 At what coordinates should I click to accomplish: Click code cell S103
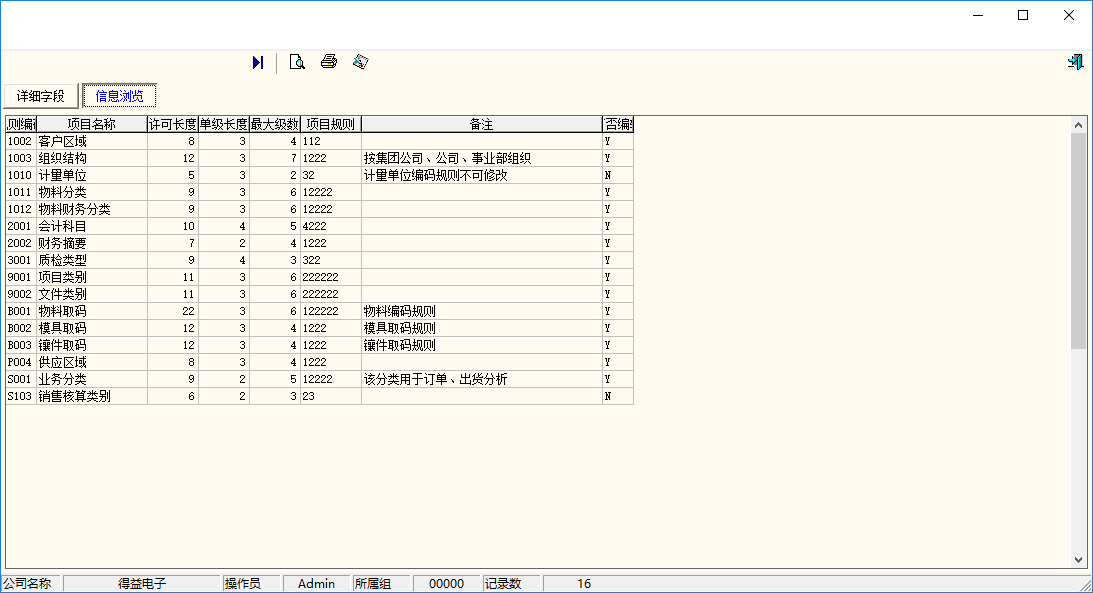20,396
